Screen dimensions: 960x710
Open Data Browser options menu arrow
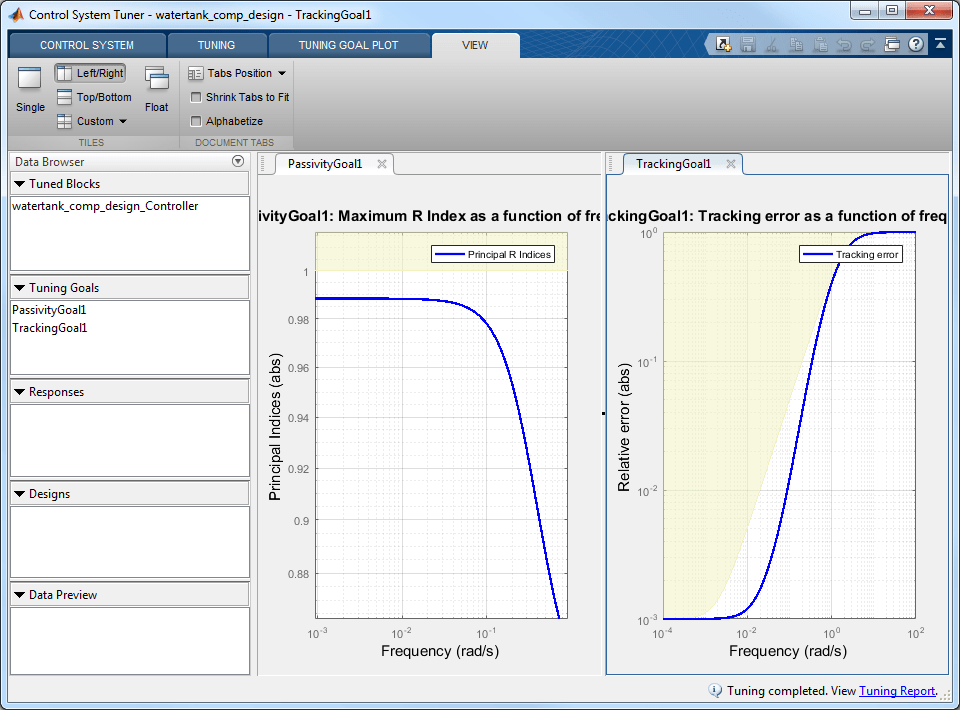(x=238, y=161)
